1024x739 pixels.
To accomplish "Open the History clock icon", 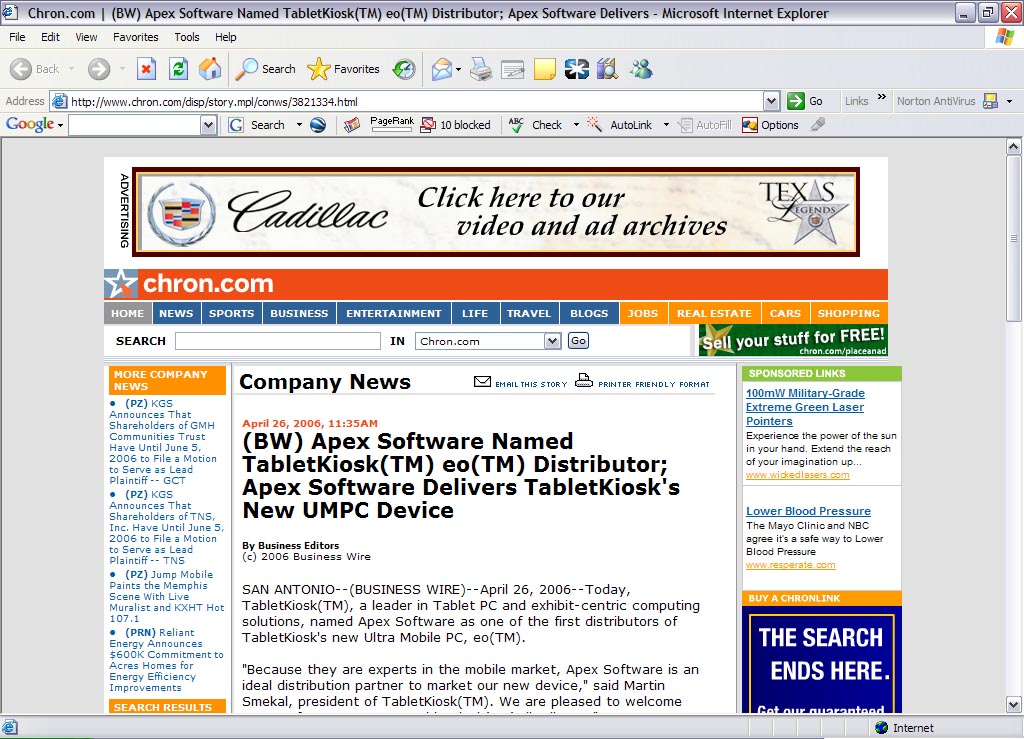I will 404,69.
